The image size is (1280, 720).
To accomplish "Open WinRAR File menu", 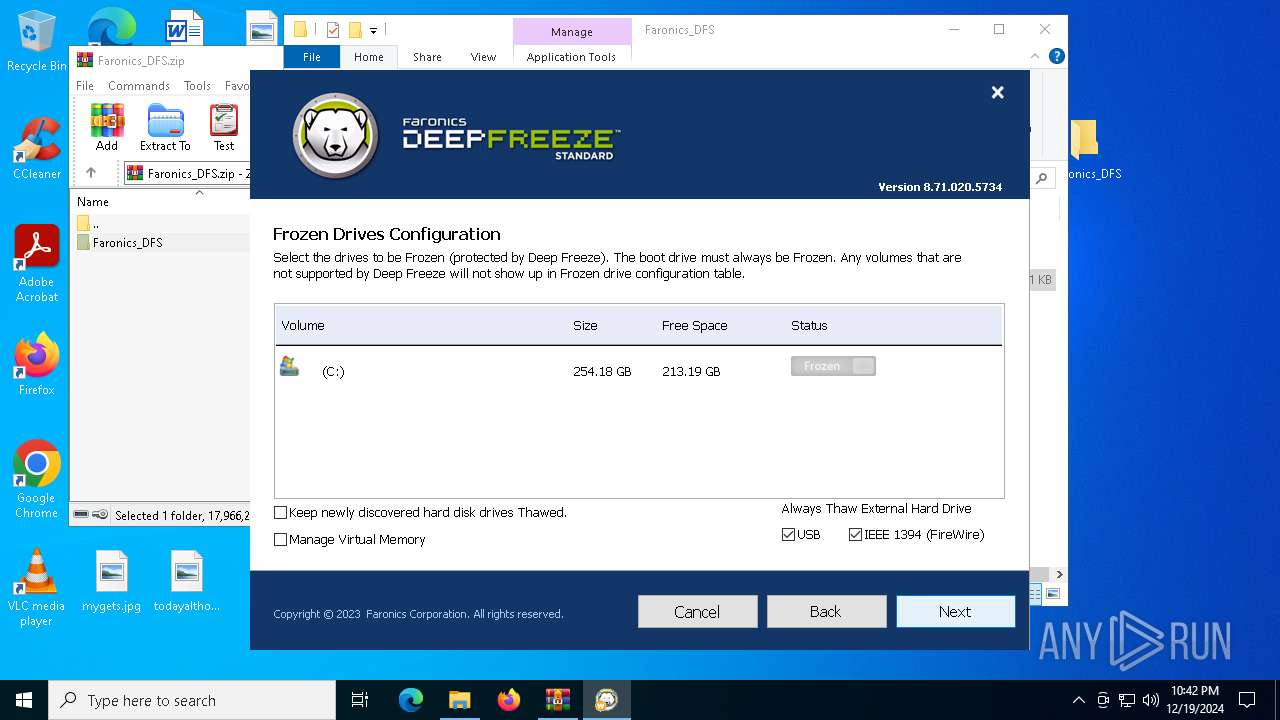I will [x=85, y=86].
